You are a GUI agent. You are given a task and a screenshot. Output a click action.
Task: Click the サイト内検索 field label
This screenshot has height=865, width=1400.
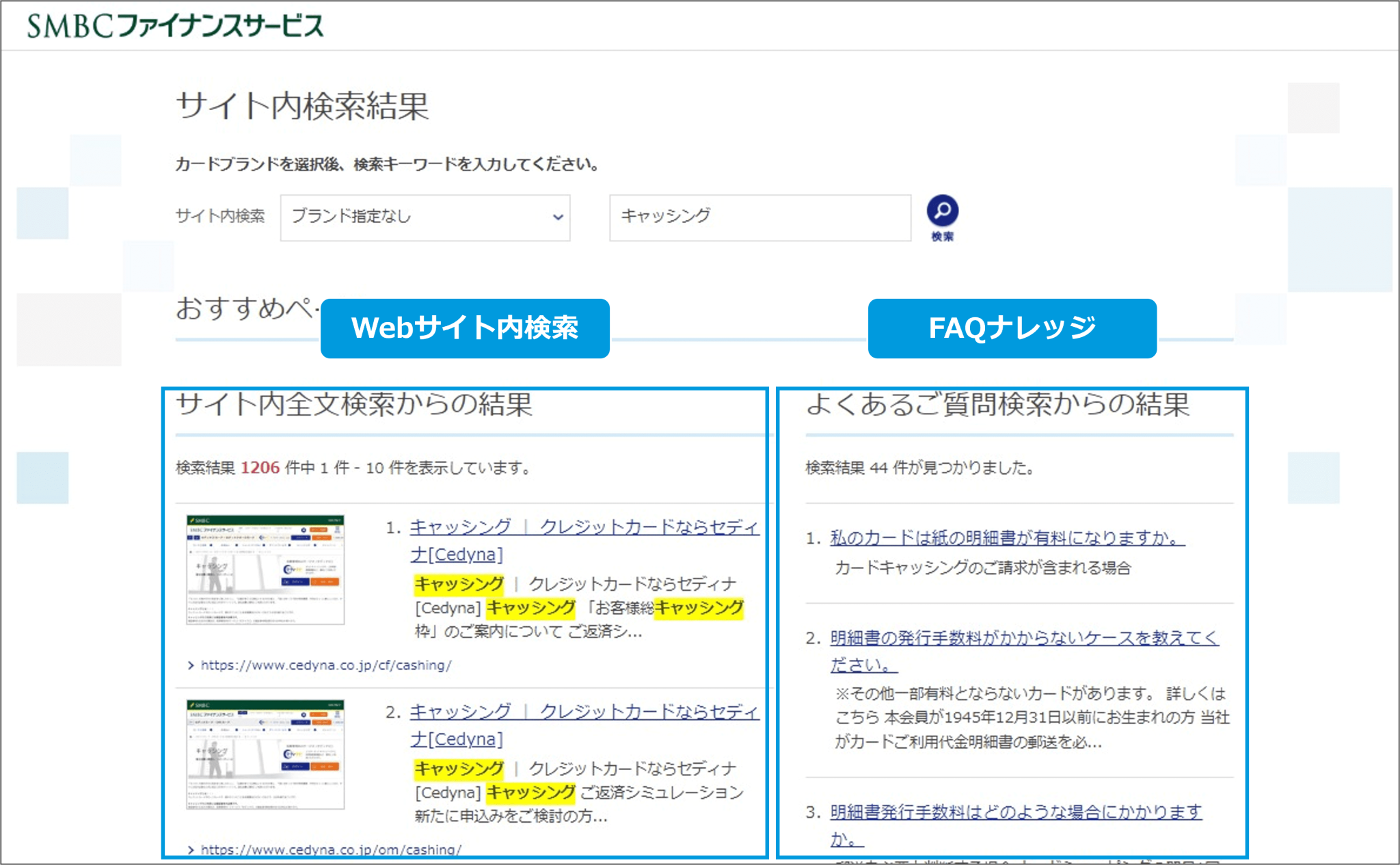pyautogui.click(x=220, y=216)
